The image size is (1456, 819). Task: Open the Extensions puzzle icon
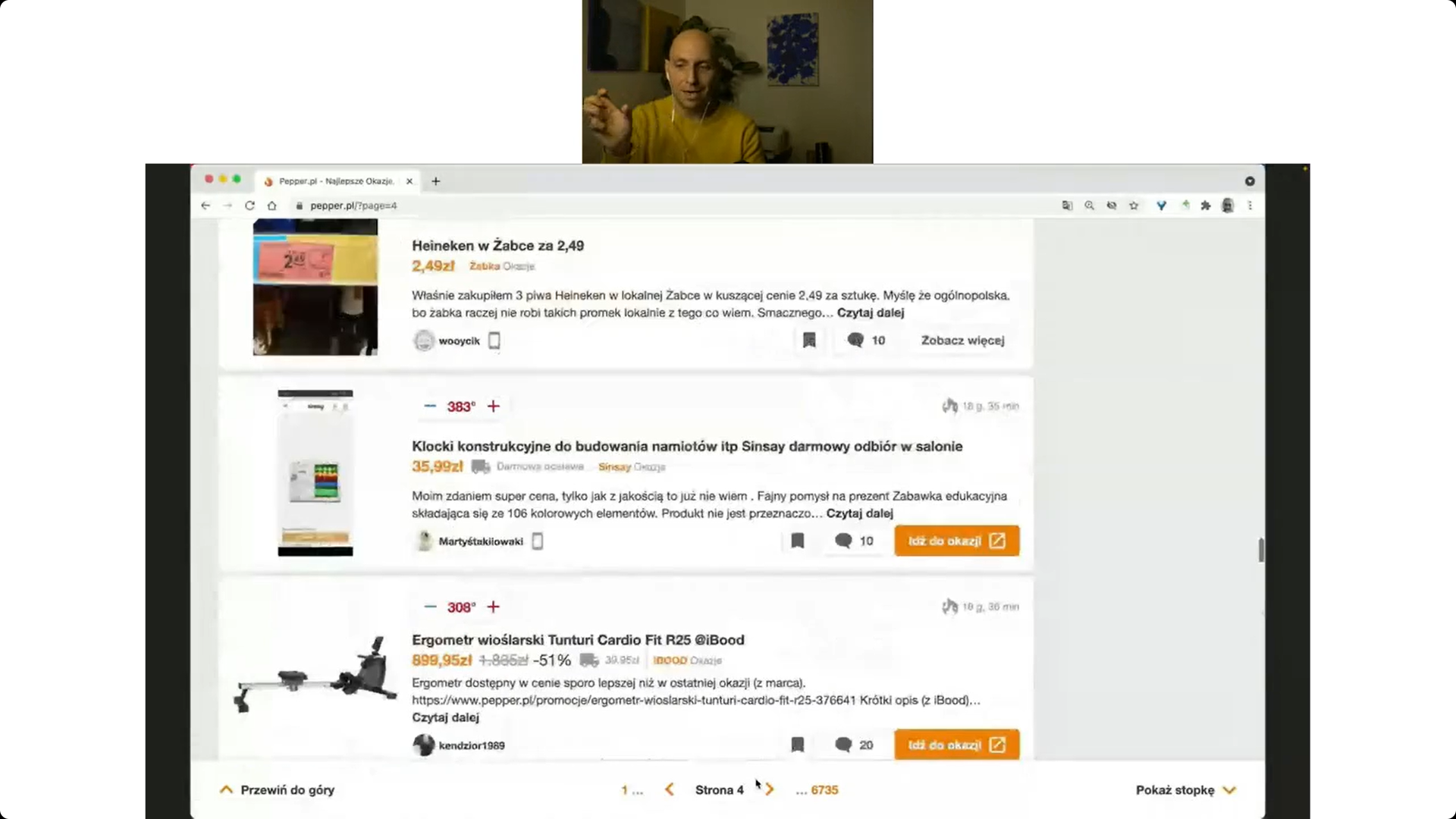tap(1206, 206)
